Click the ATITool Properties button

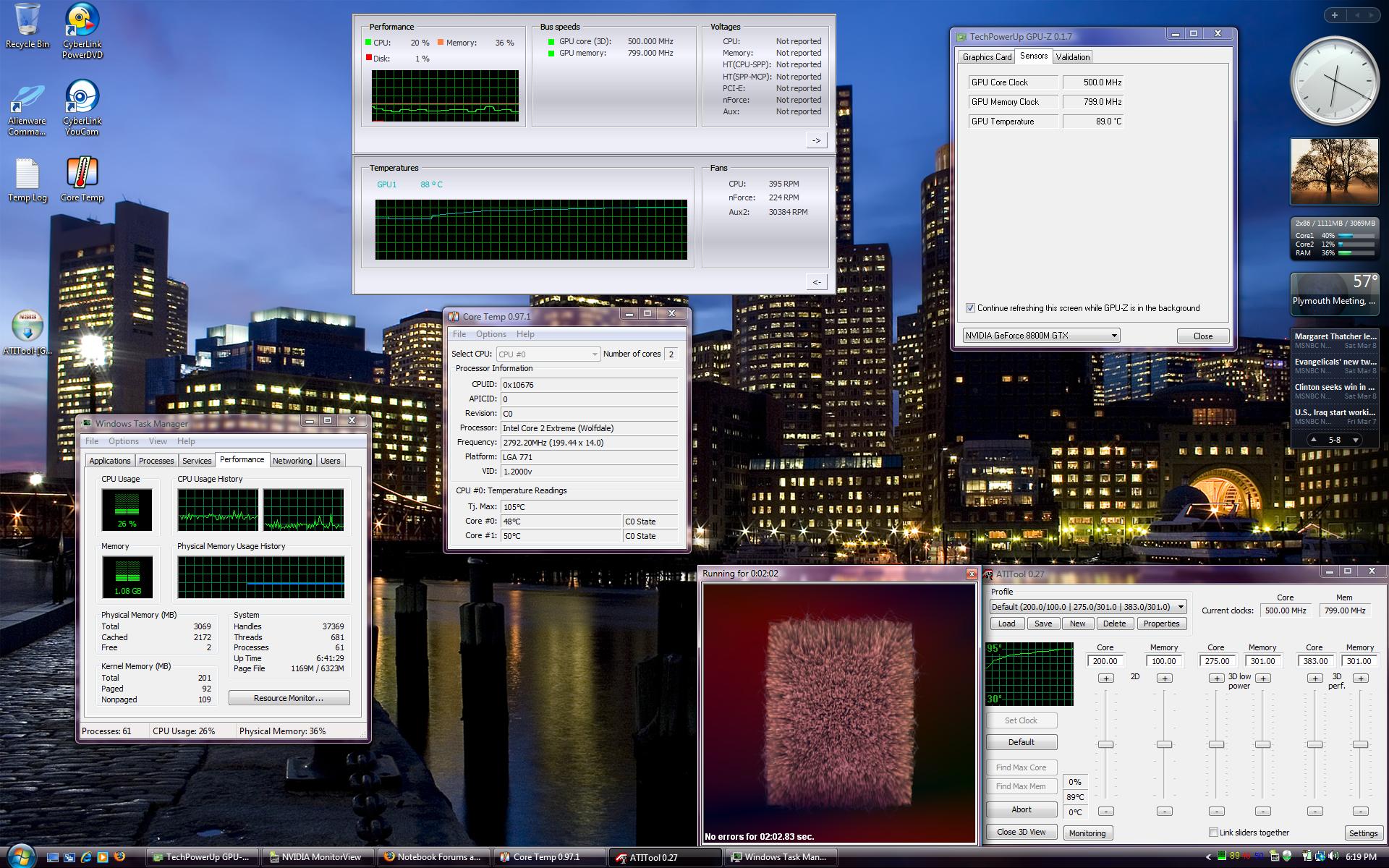point(1161,624)
